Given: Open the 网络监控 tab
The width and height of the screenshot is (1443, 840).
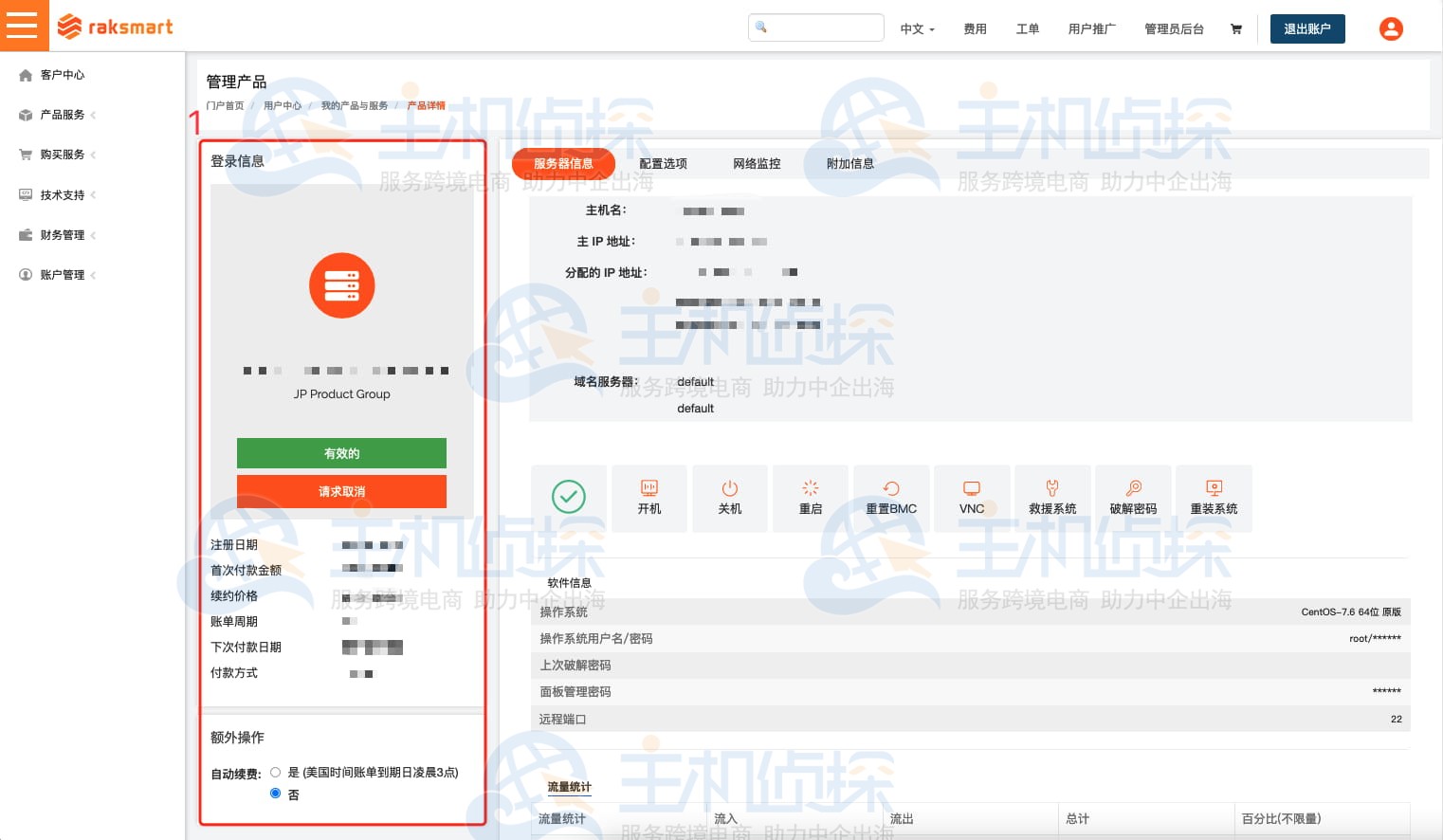Looking at the screenshot, I should [756, 163].
